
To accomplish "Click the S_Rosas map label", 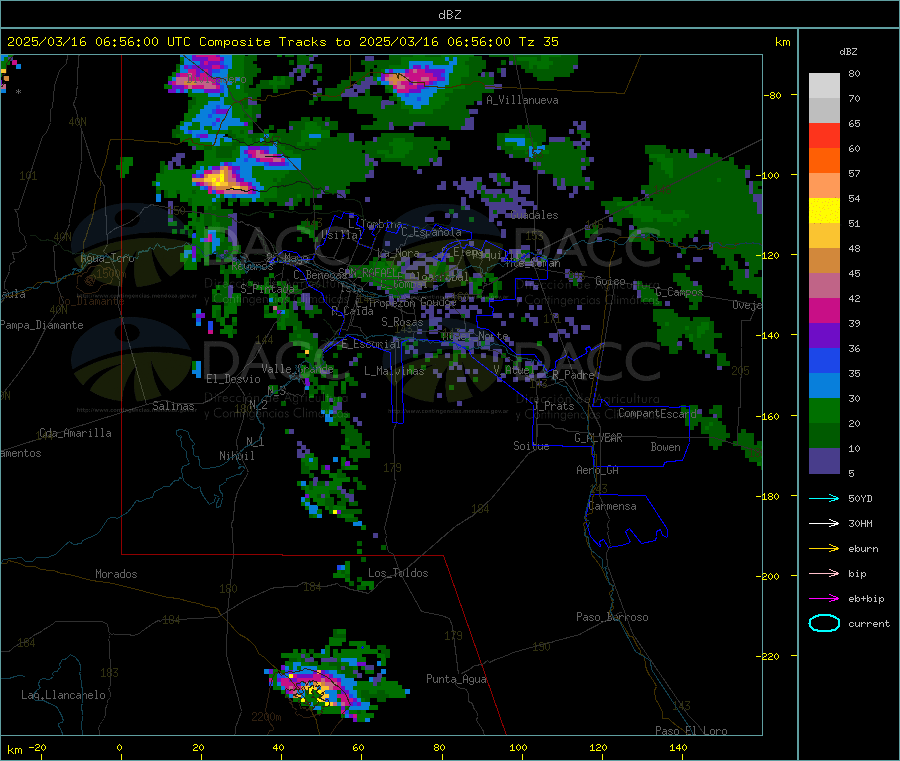I will 402,322.
